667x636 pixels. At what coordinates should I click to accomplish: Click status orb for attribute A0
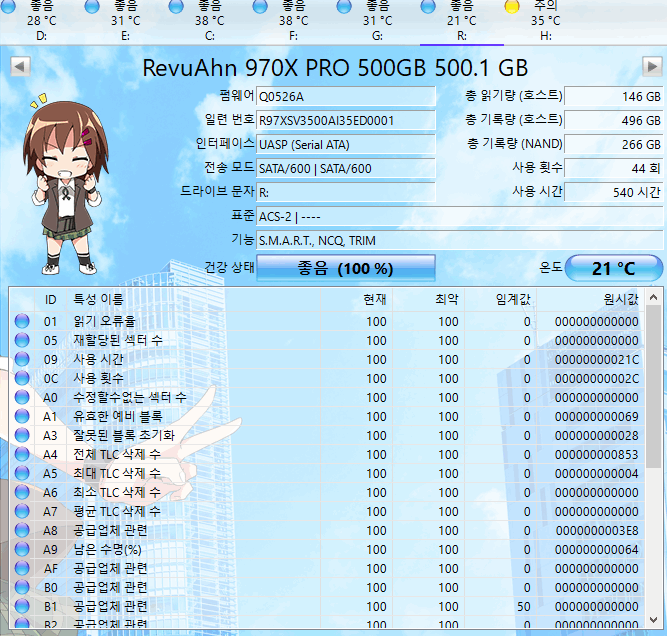click(x=22, y=397)
